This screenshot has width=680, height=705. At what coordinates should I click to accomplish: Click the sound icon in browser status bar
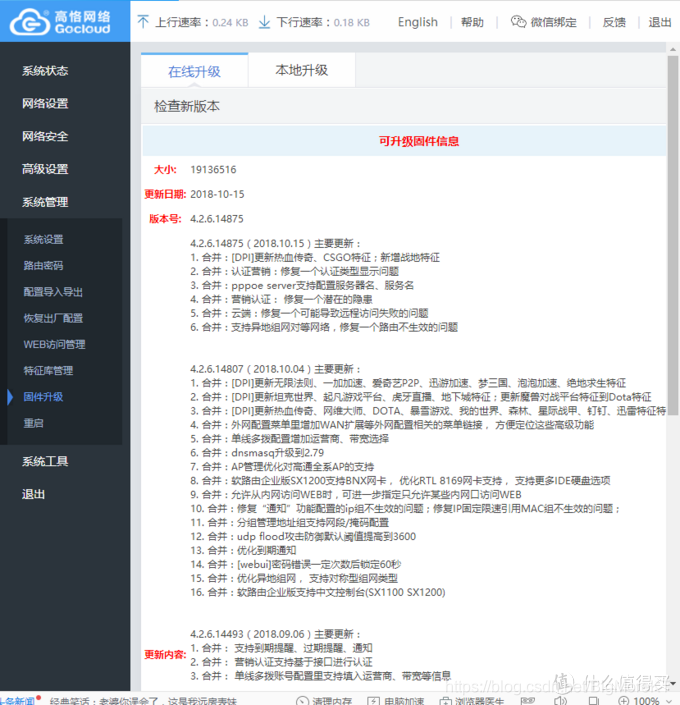560,701
